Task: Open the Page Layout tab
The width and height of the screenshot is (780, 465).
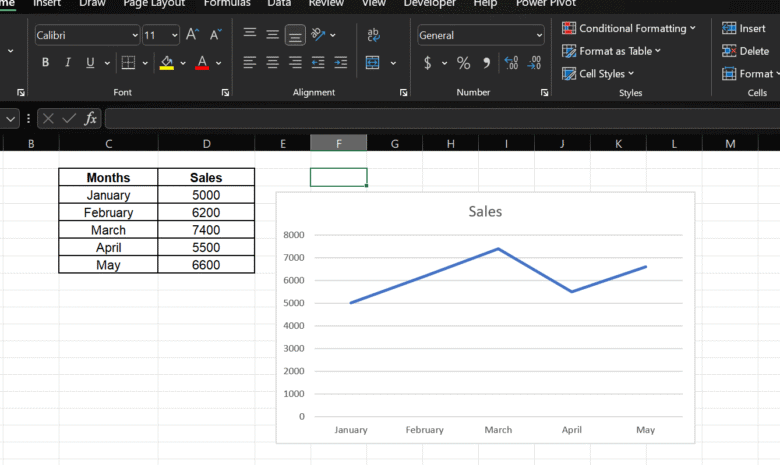Action: 154,3
